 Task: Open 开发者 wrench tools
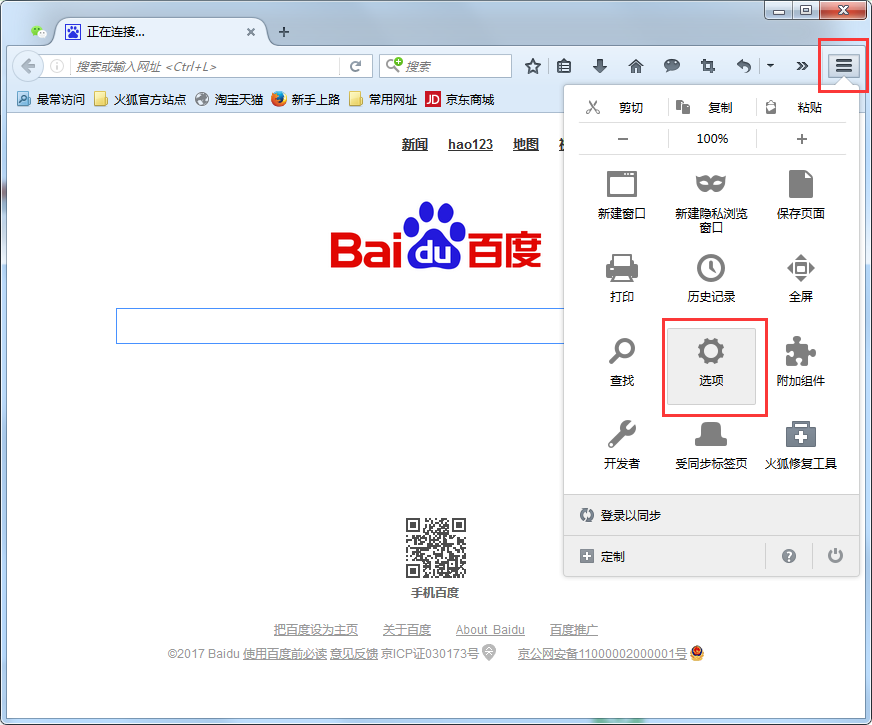(622, 445)
